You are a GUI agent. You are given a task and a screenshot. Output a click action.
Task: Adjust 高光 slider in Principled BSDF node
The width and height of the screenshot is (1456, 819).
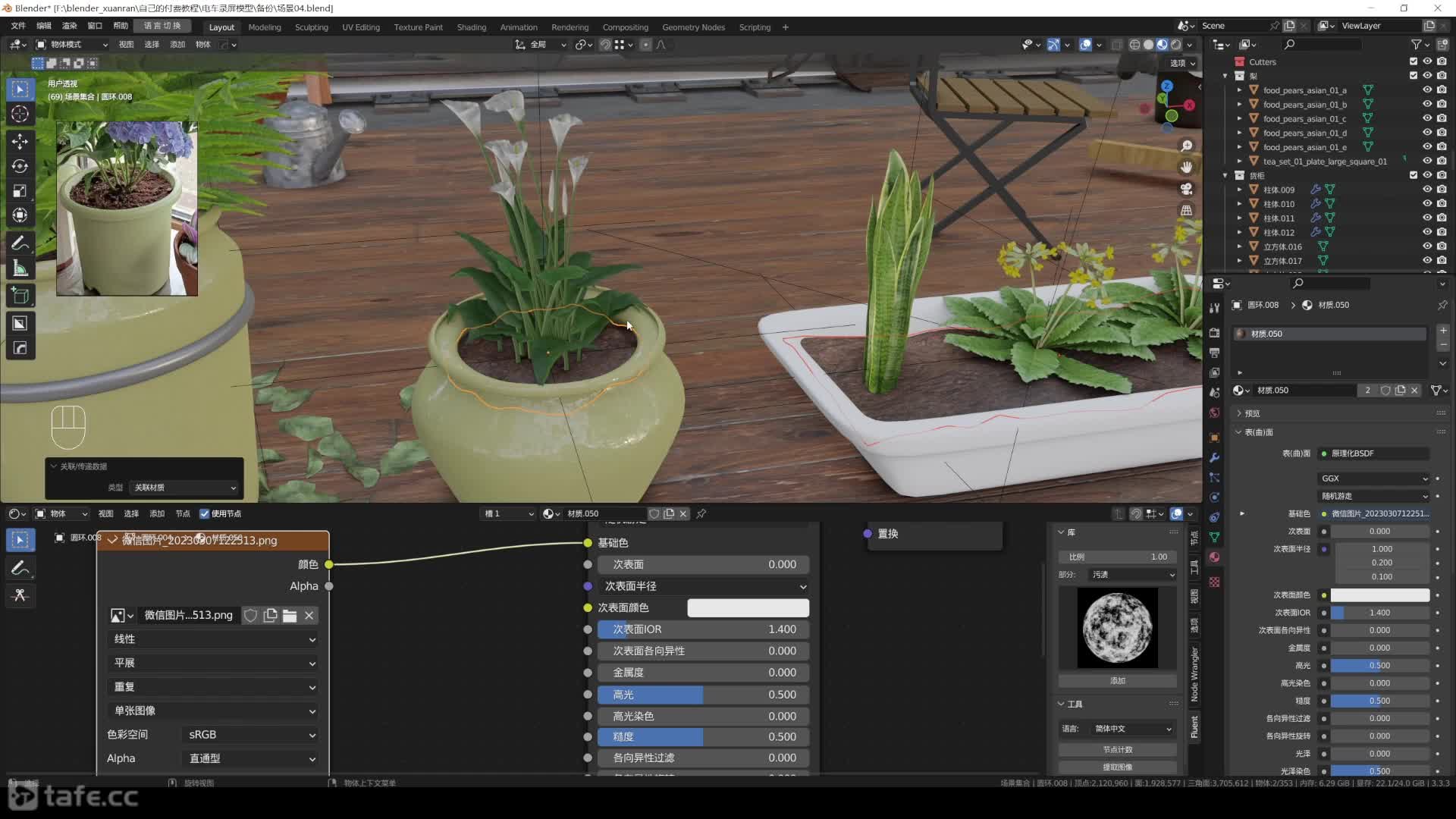click(x=703, y=695)
